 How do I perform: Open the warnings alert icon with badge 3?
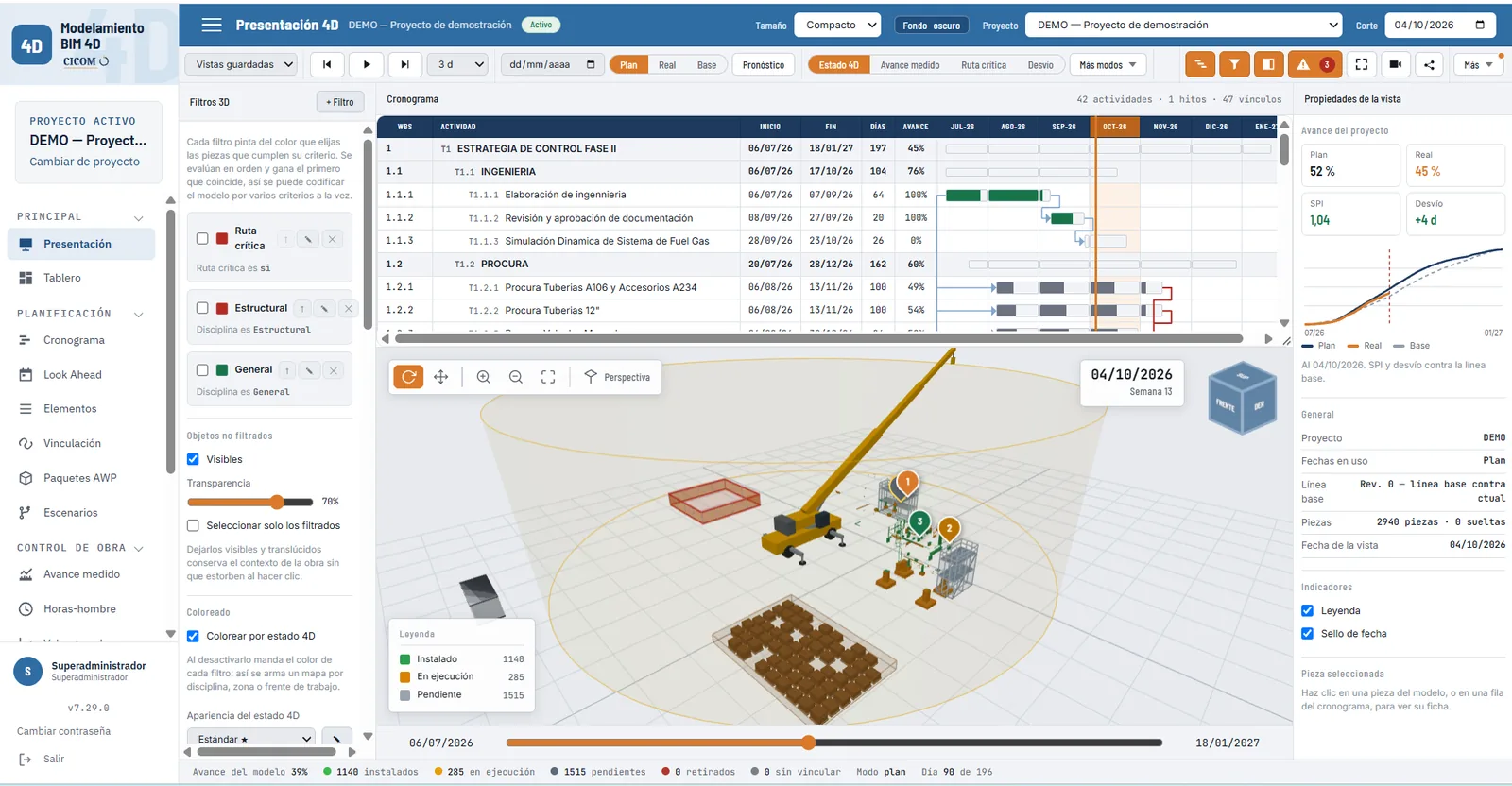tap(1314, 64)
